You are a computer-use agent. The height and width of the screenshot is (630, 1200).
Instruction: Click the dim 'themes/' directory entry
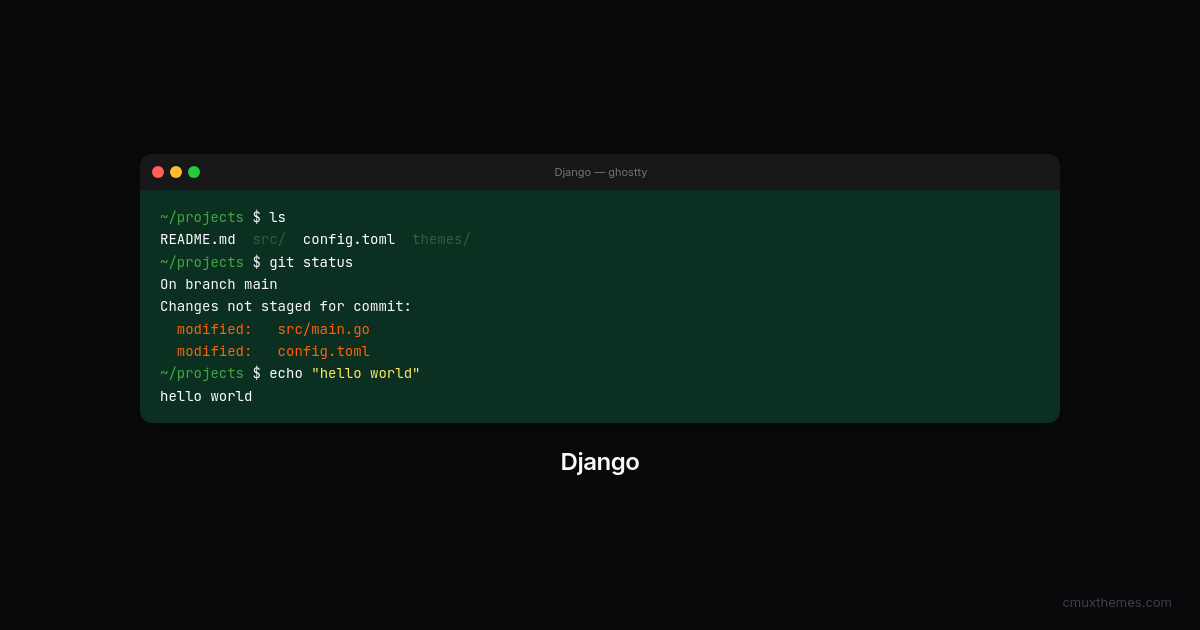[441, 240]
